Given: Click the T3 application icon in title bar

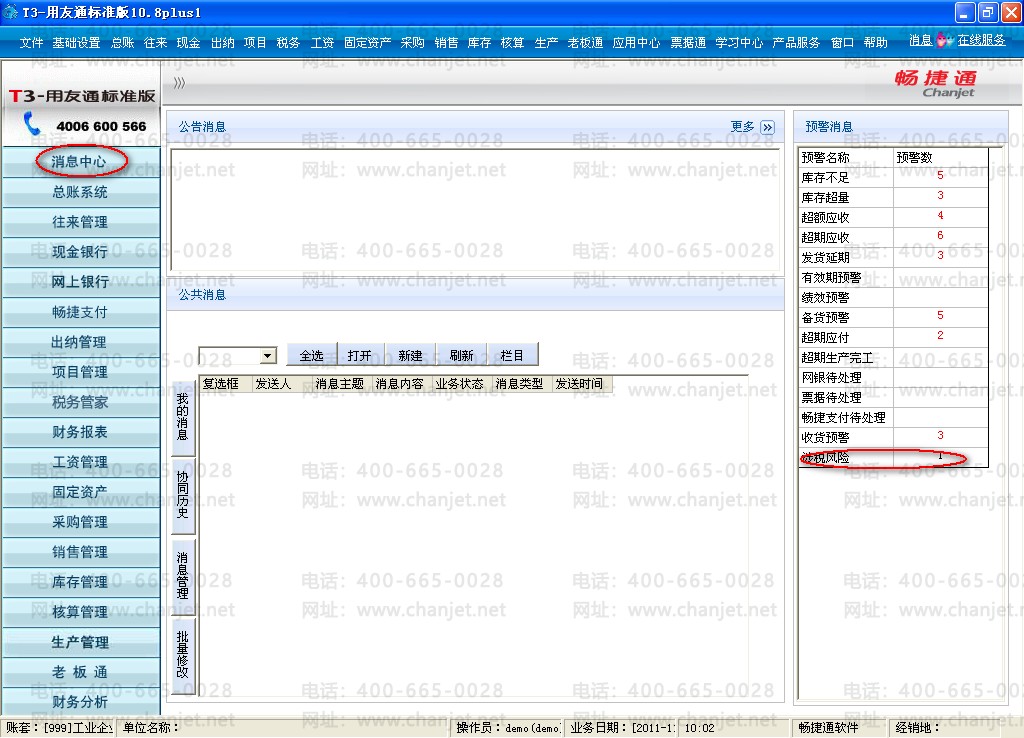Looking at the screenshot, I should point(10,12).
